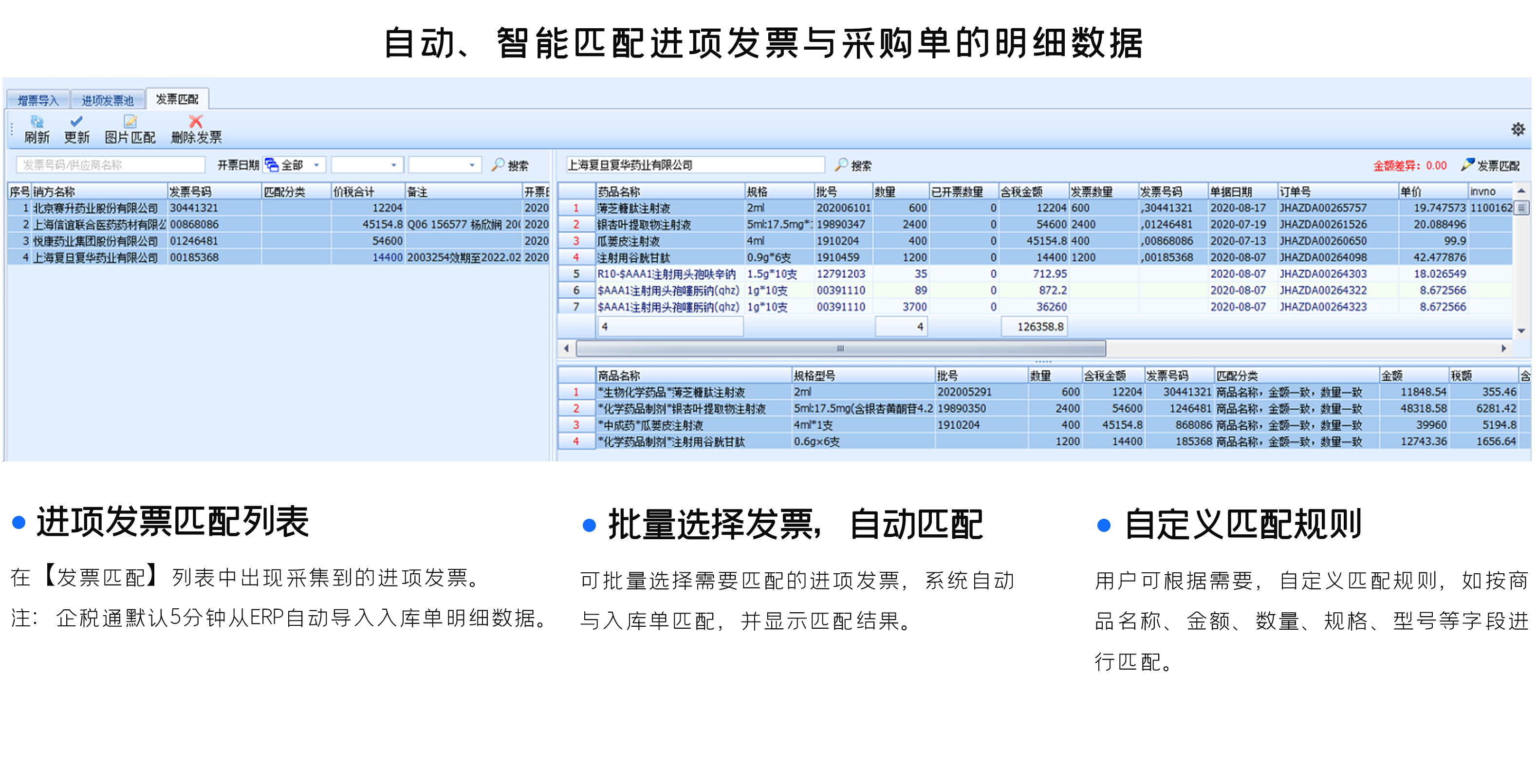1537x784 pixels.
Task: Click the vertical scrollbar up arrow
Action: 1521,191
